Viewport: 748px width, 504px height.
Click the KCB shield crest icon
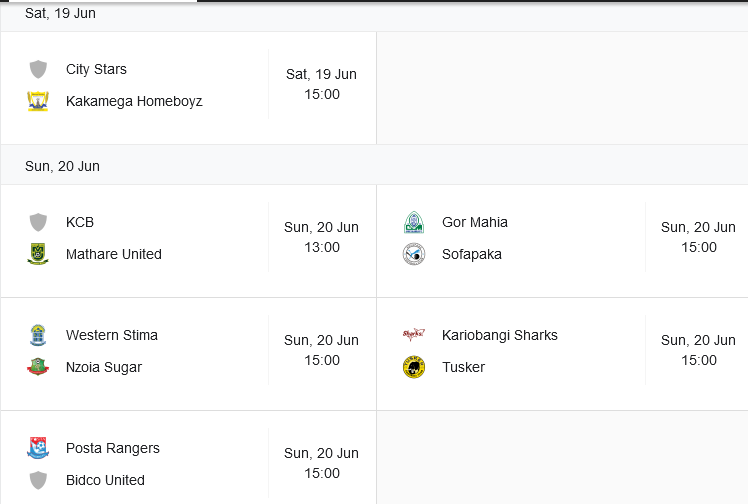[x=38, y=222]
